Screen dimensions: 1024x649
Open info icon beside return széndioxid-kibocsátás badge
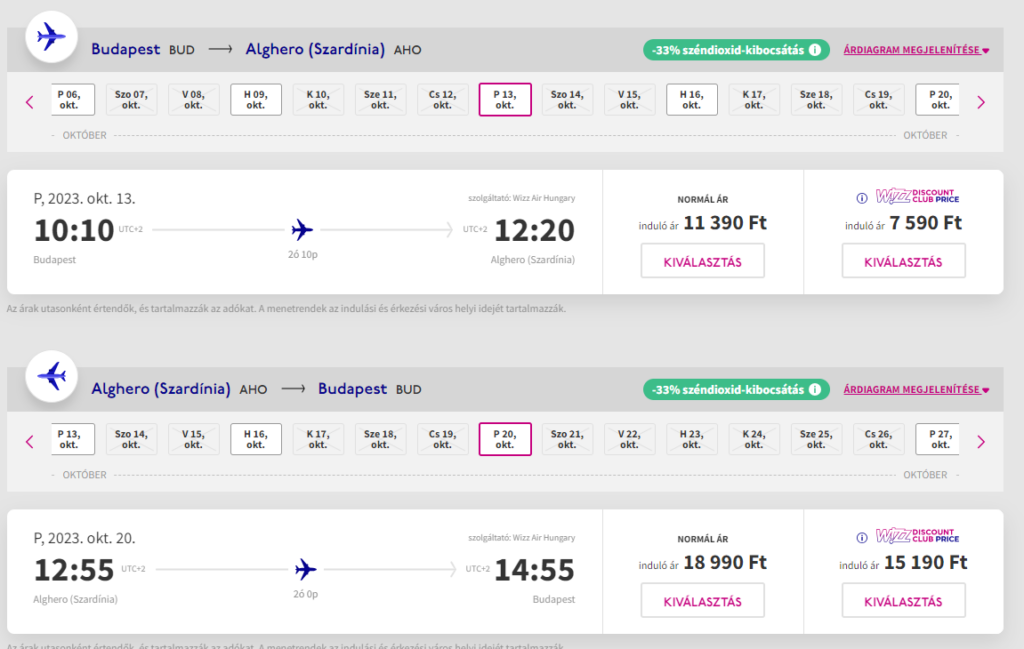(x=815, y=389)
